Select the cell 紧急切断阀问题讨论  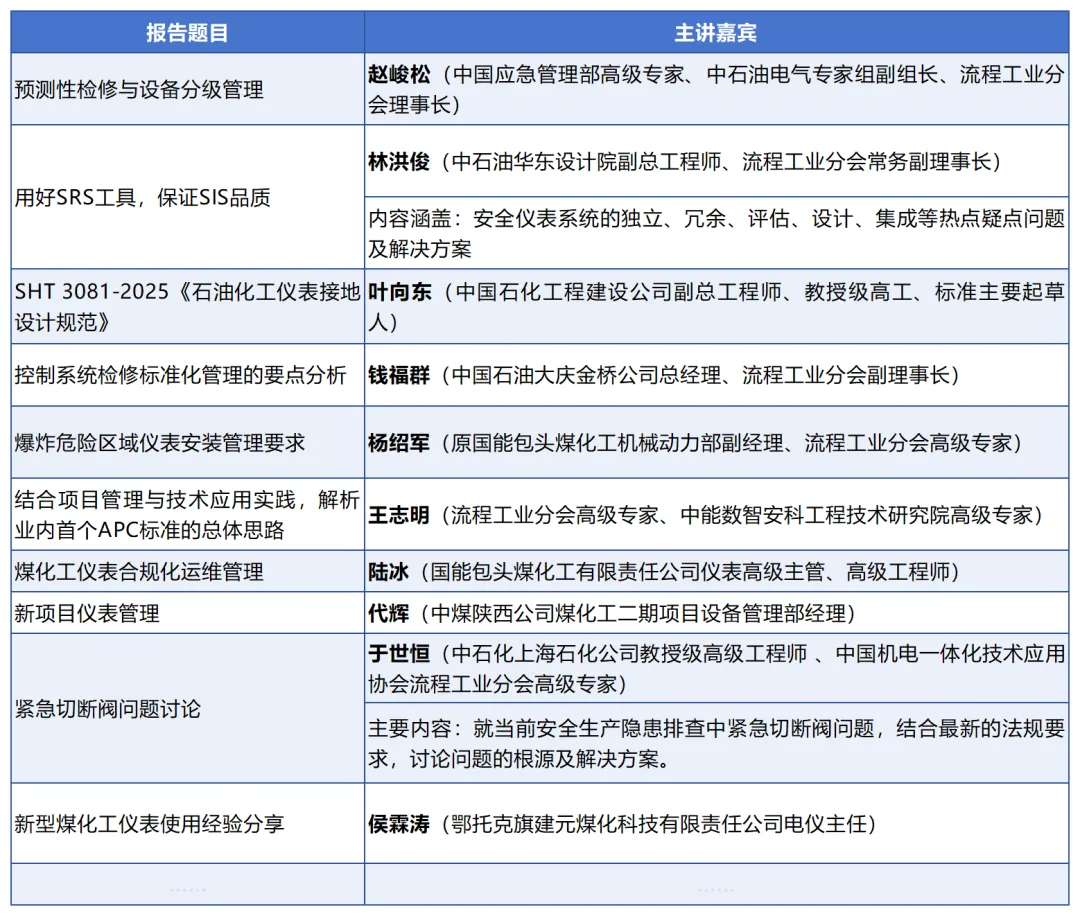[187, 709]
